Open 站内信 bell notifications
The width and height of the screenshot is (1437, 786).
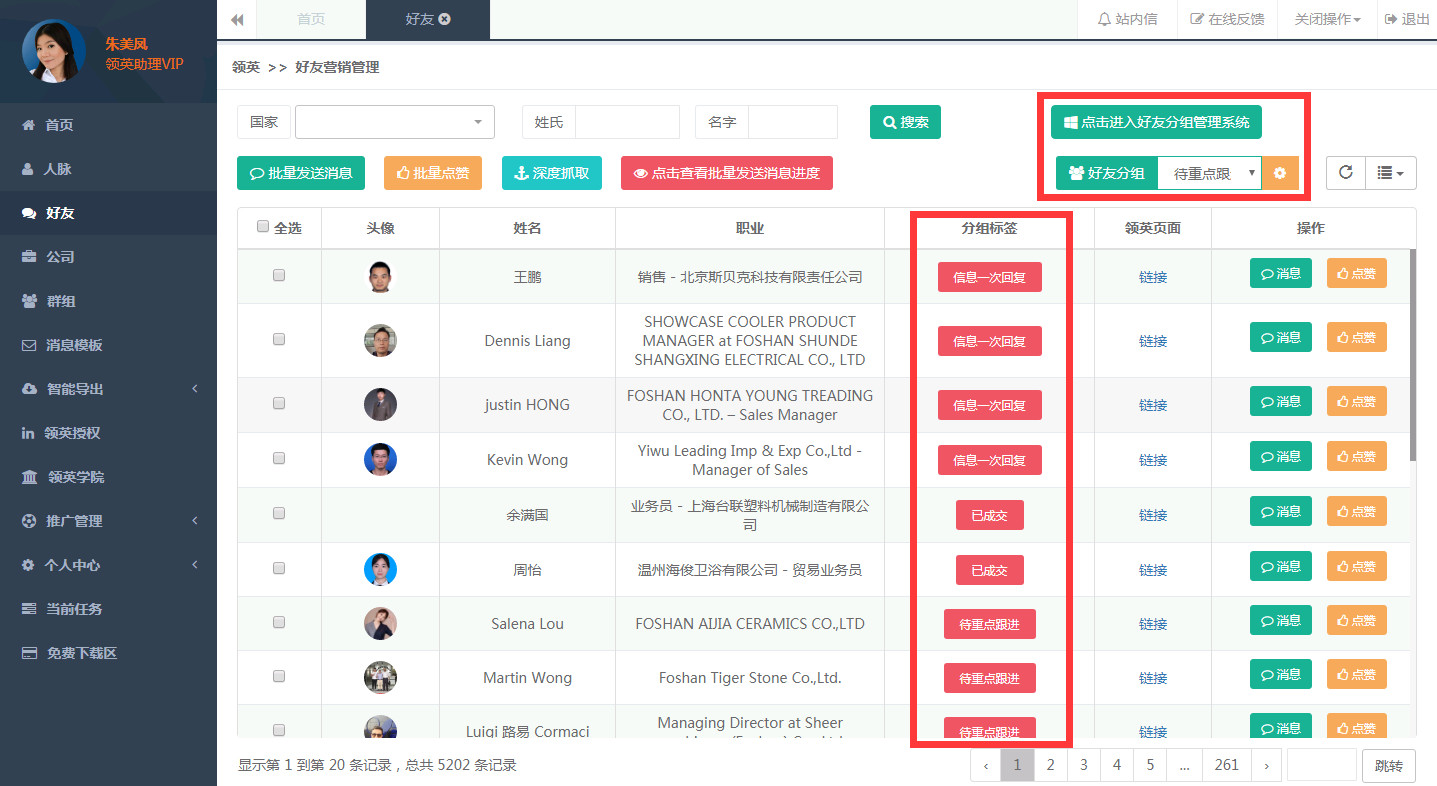pyautogui.click(x=1127, y=19)
